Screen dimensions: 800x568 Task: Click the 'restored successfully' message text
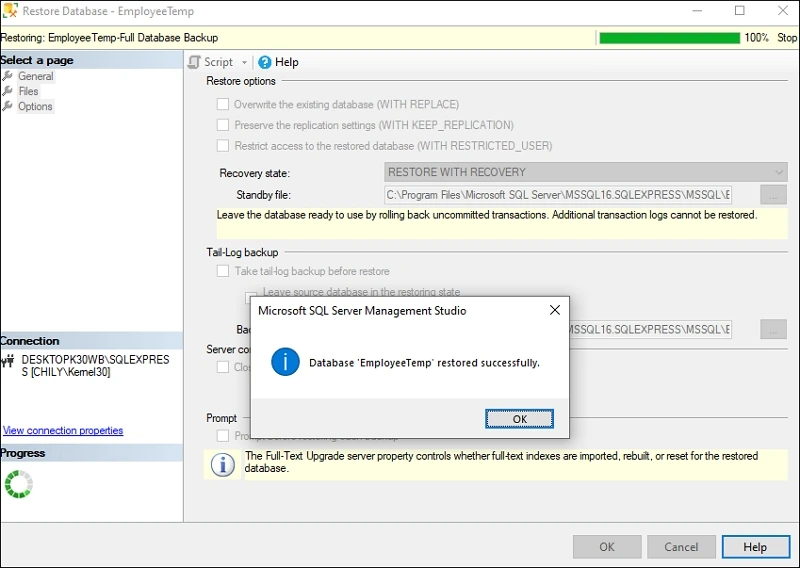click(424, 363)
